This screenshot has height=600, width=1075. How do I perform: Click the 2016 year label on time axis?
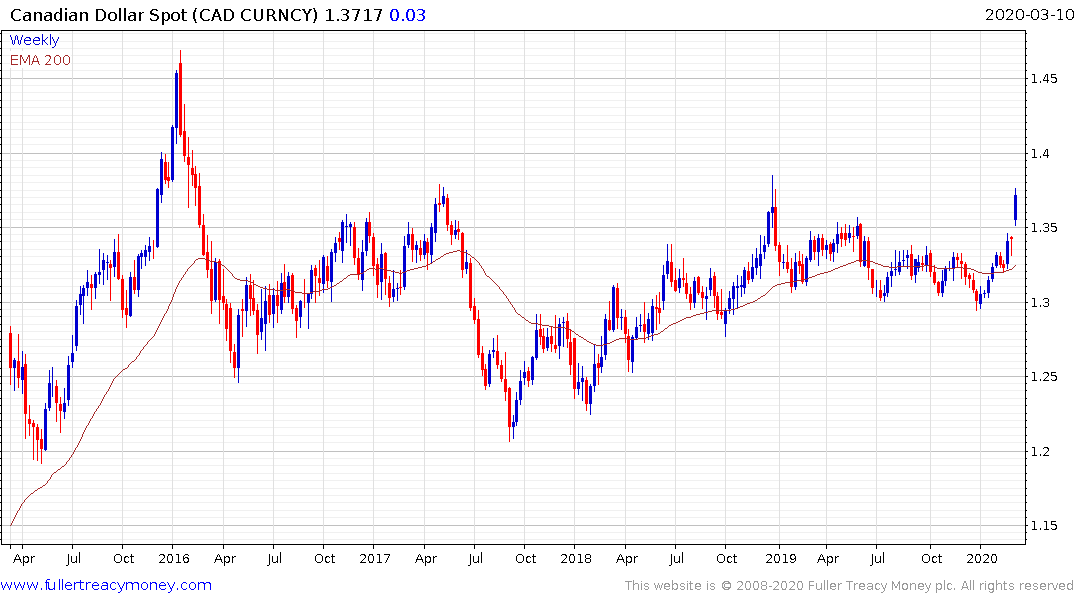(173, 558)
